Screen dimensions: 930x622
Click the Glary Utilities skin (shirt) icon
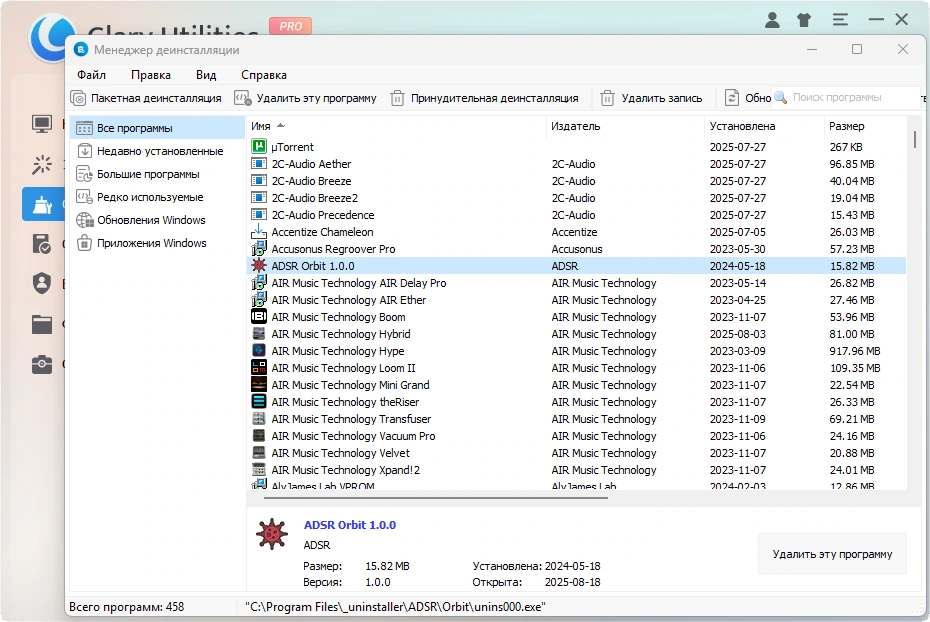(x=804, y=20)
